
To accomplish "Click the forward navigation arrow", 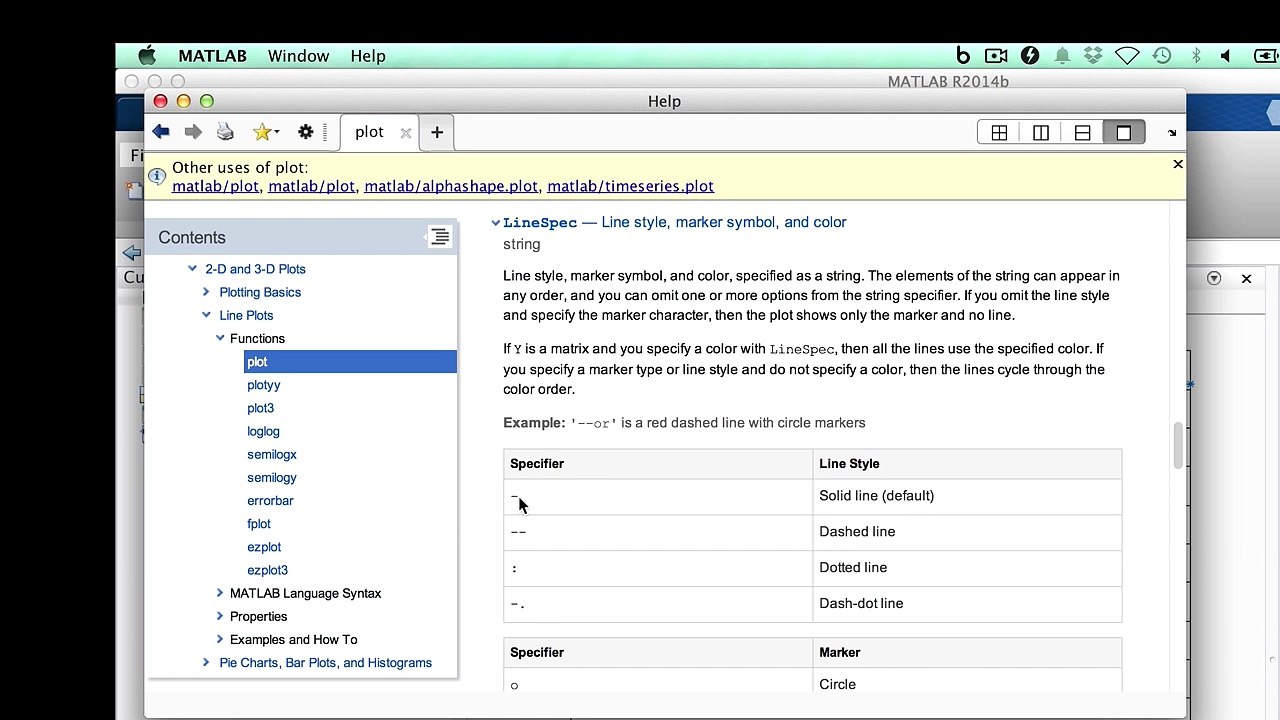I will (x=193, y=132).
